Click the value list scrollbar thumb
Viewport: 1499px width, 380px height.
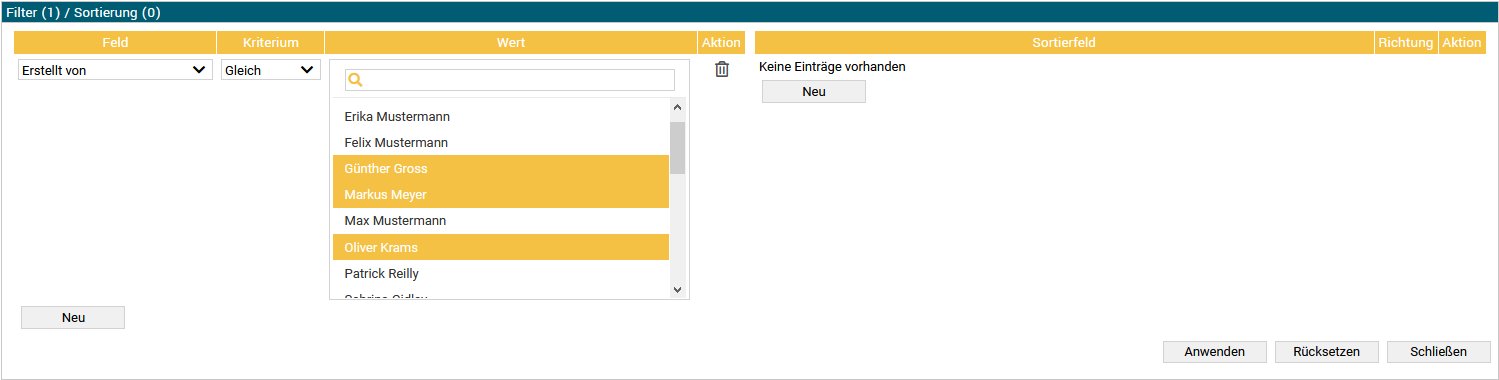pos(677,148)
